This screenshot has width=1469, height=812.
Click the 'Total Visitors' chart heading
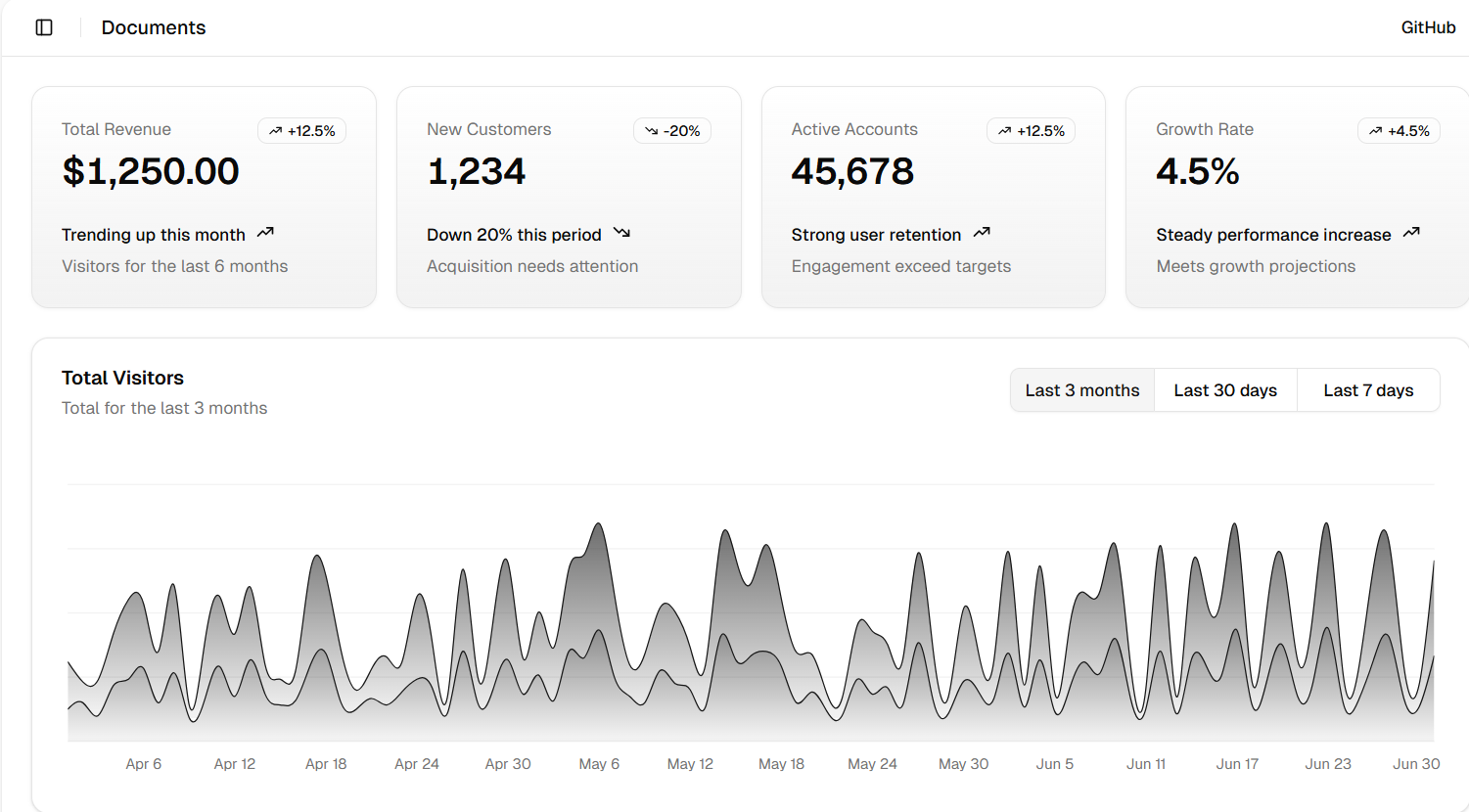pyautogui.click(x=122, y=378)
